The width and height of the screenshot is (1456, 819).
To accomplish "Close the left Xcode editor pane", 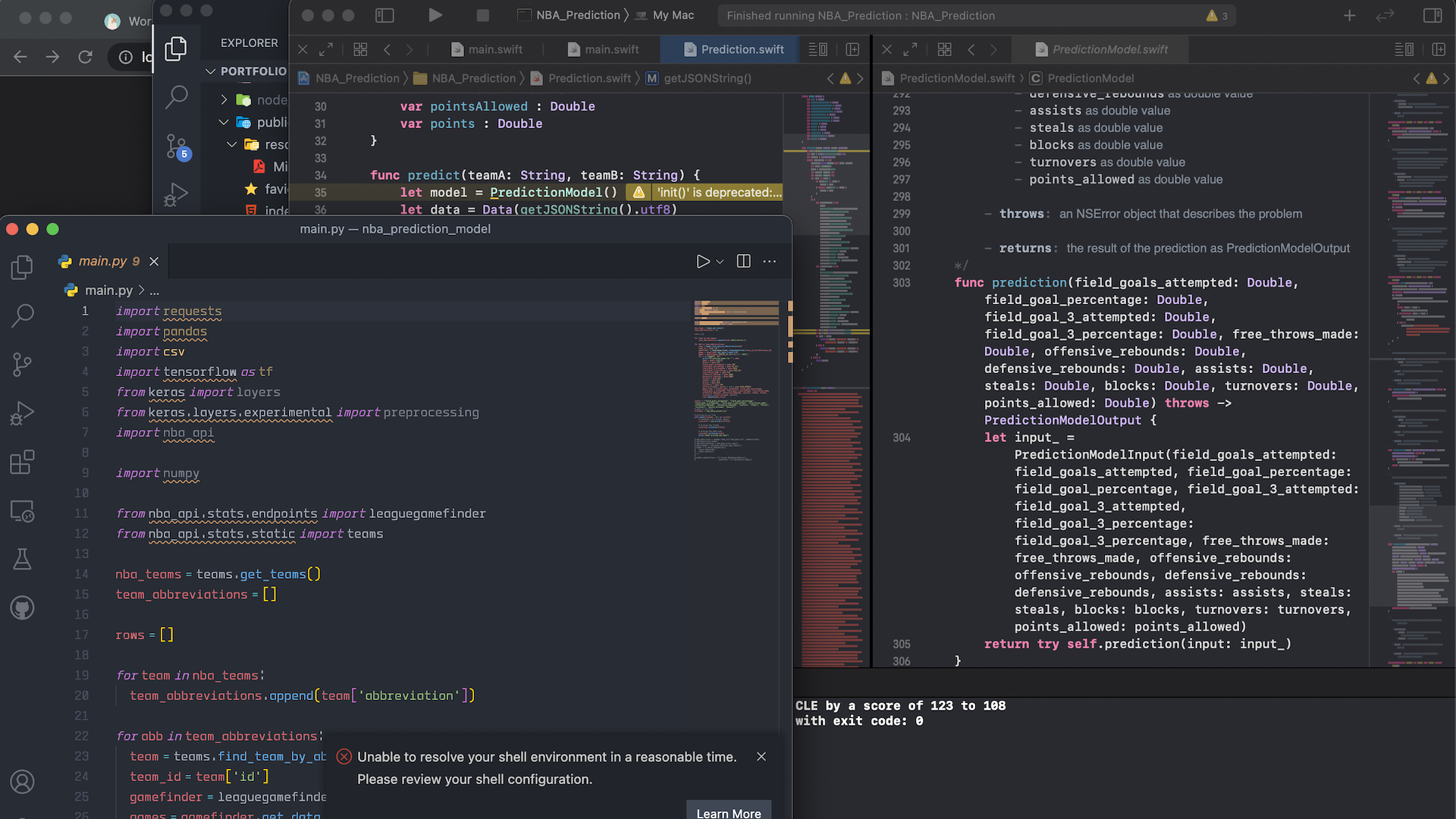I will pos(303,49).
